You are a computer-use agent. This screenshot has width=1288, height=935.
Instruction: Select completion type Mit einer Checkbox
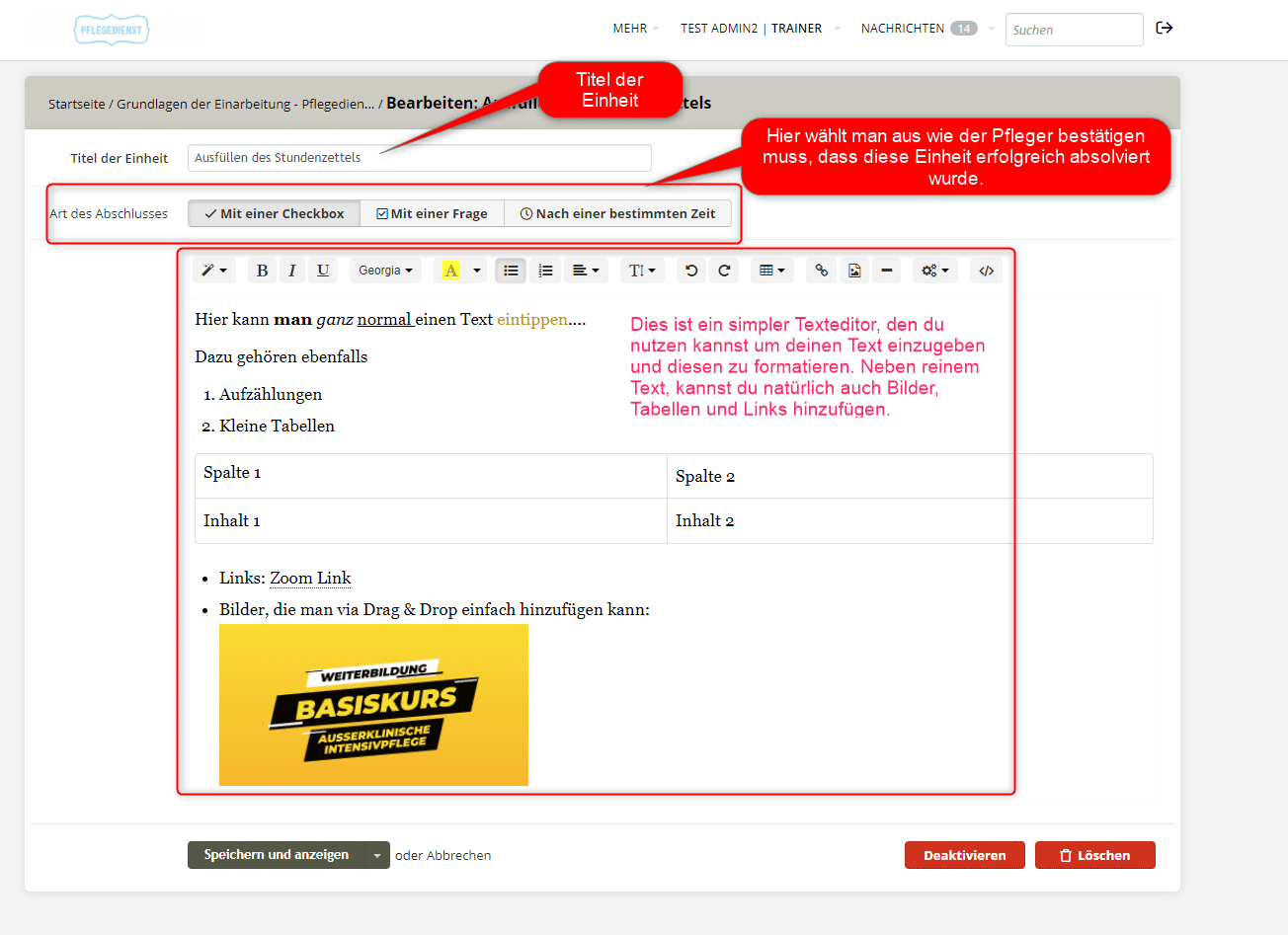coord(274,213)
